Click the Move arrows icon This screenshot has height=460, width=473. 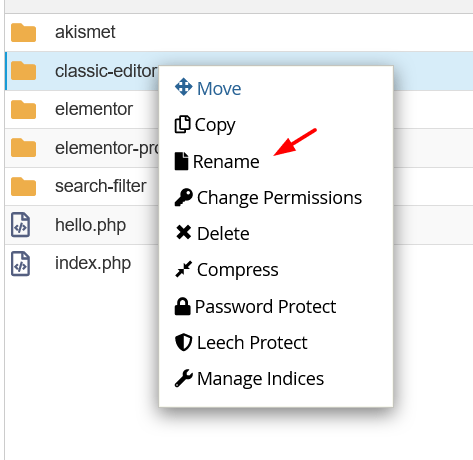(183, 87)
